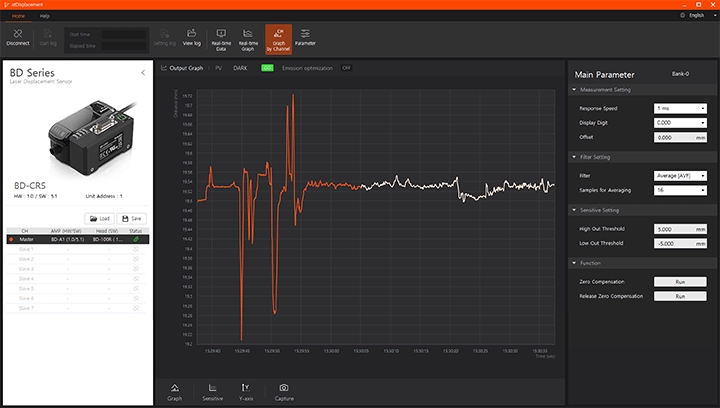The height and width of the screenshot is (408, 720).
Task: Select the Home tab
Action: [18, 16]
